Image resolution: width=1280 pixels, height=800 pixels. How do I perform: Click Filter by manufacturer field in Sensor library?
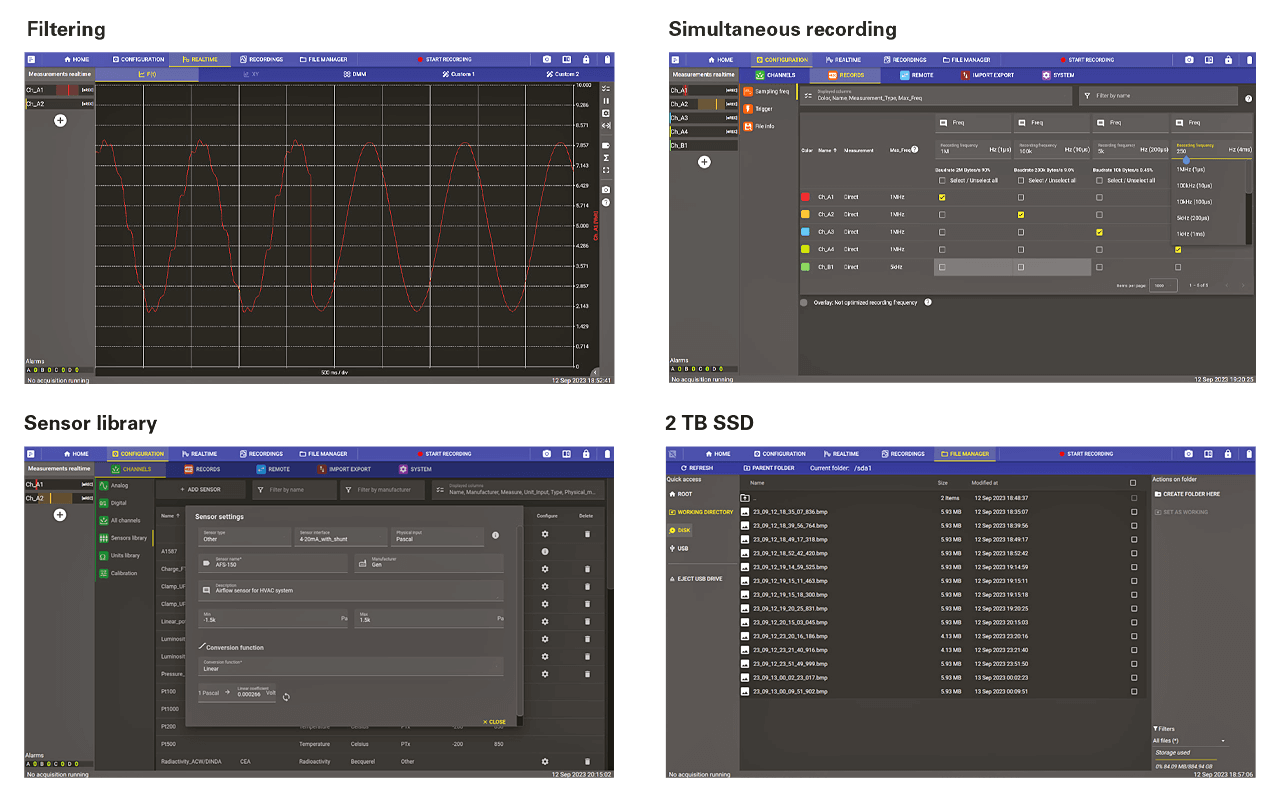[x=382, y=490]
